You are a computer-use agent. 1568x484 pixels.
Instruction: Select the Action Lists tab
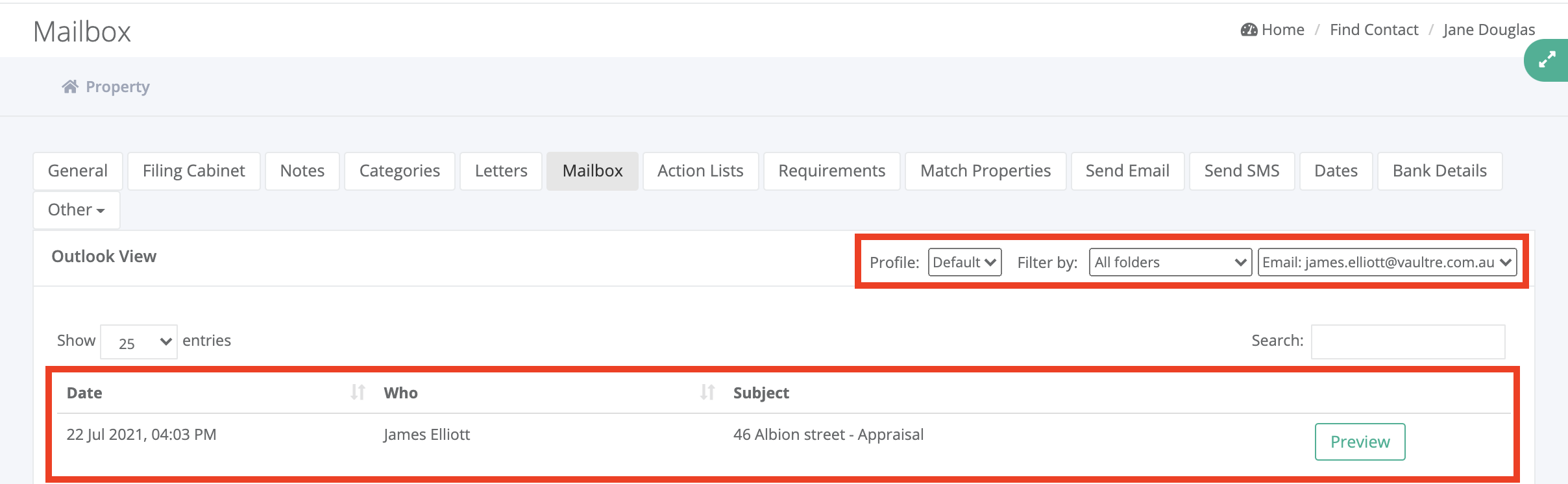700,171
